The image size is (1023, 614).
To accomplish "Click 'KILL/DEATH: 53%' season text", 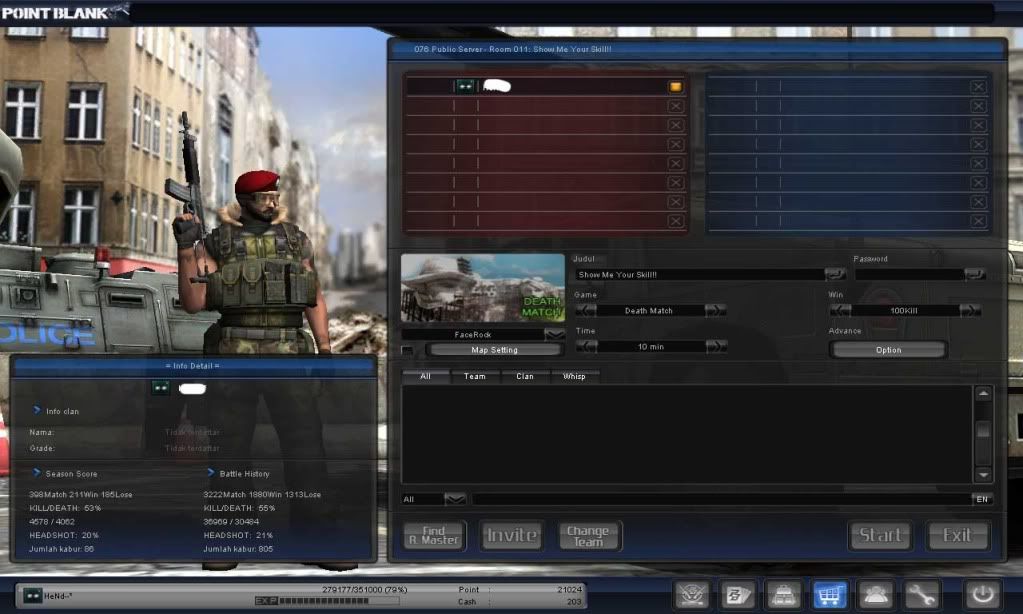I will pos(65,508).
